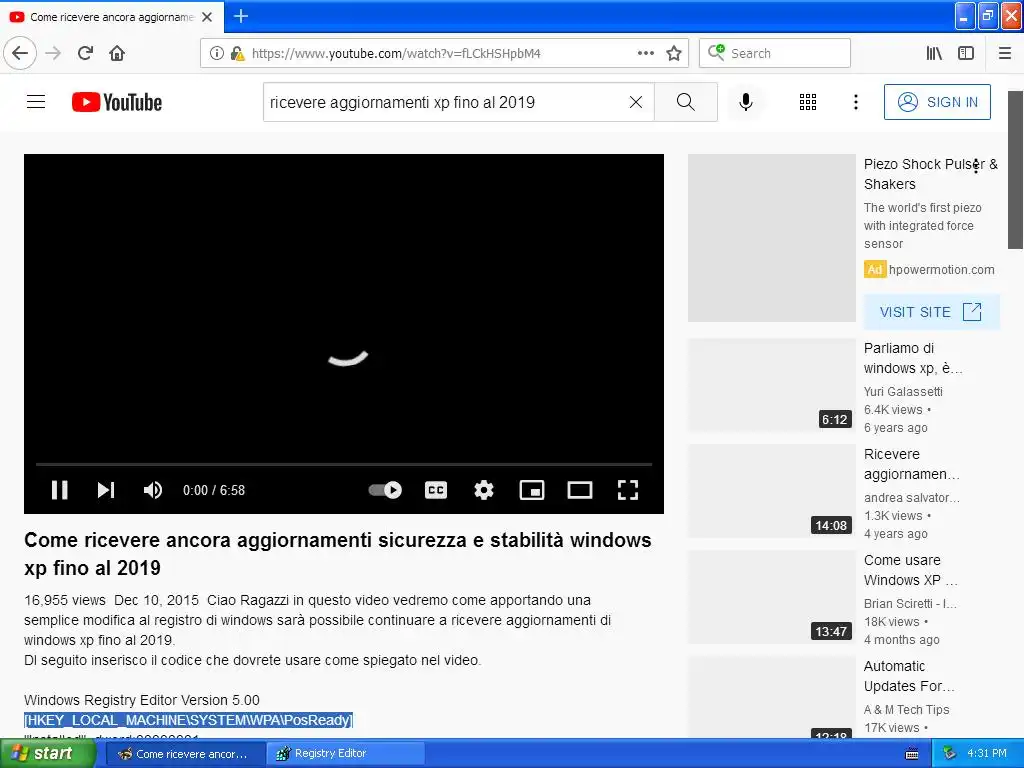
Task: Bookmark this page with the star
Action: click(674, 53)
